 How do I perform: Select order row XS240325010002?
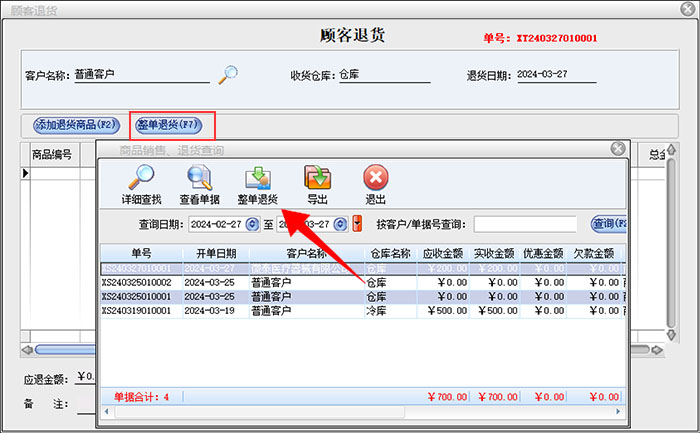(x=141, y=283)
